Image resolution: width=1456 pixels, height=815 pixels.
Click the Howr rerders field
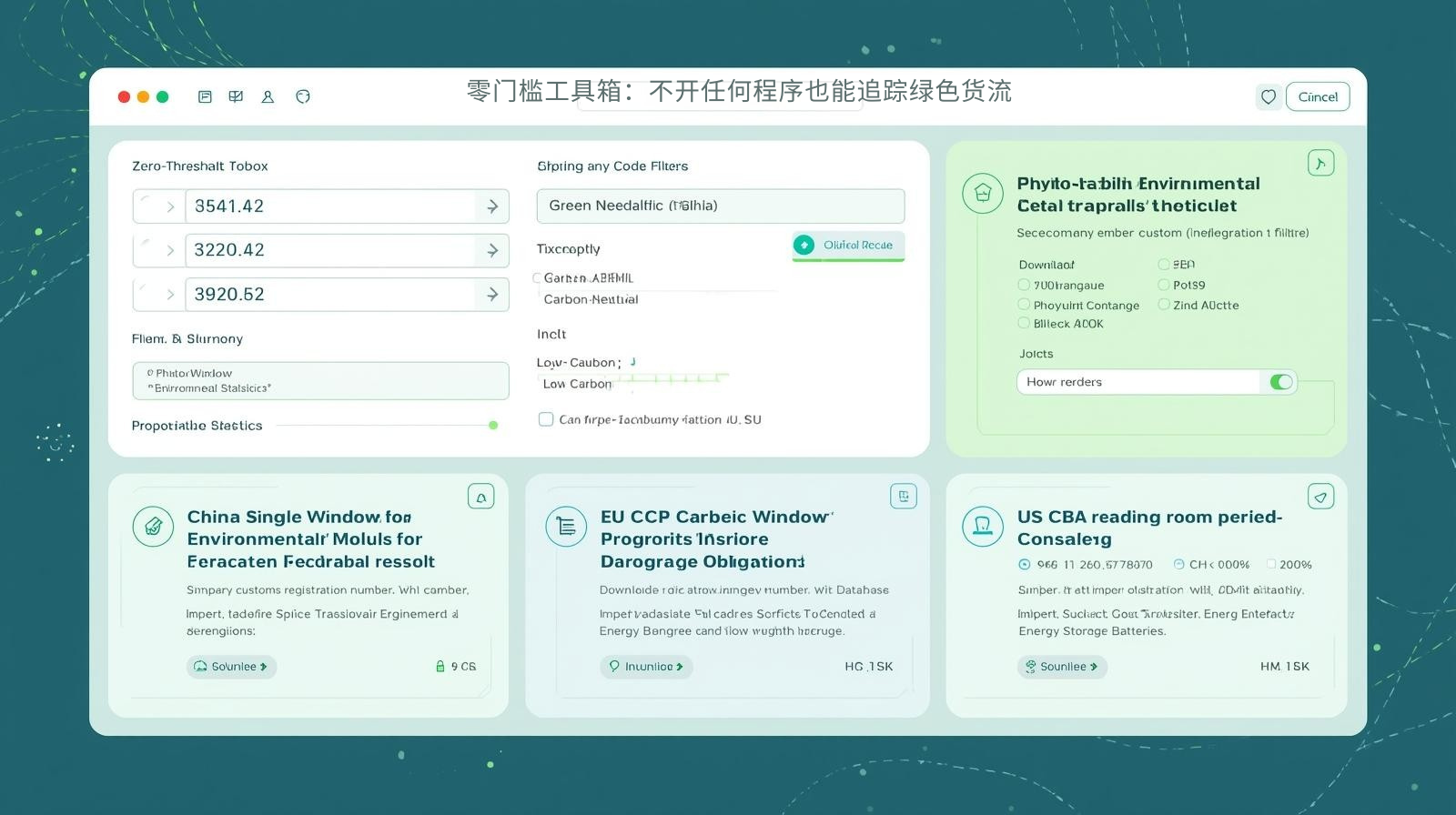pos(1157,382)
